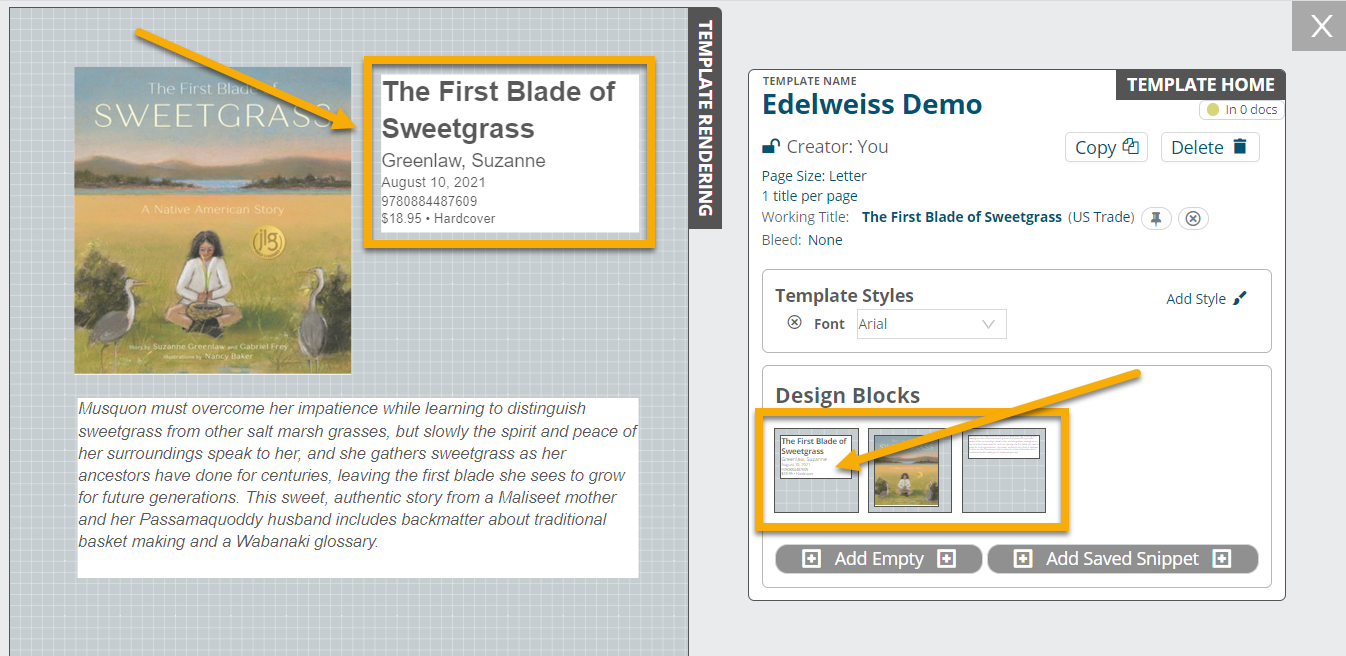Select the Template Home tab

pyautogui.click(x=1200, y=85)
